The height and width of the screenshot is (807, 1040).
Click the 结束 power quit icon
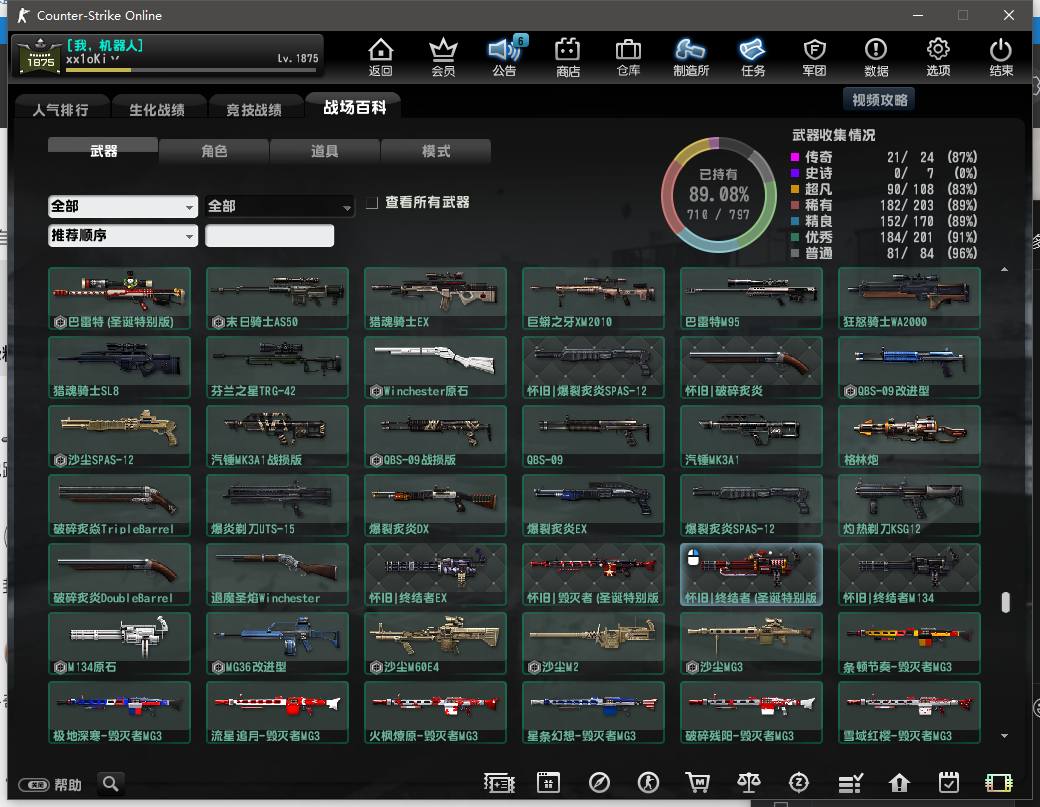(1000, 56)
